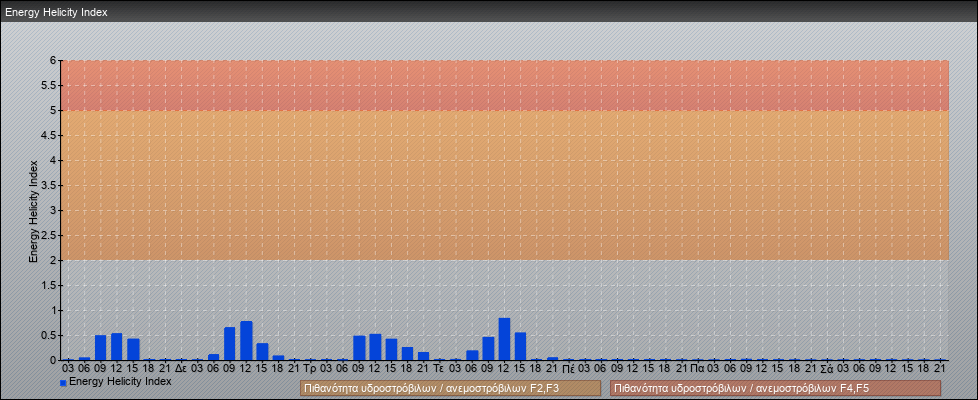This screenshot has width=978, height=400.
Task: Click the Πέ day label on x-axis
Action: [568, 369]
